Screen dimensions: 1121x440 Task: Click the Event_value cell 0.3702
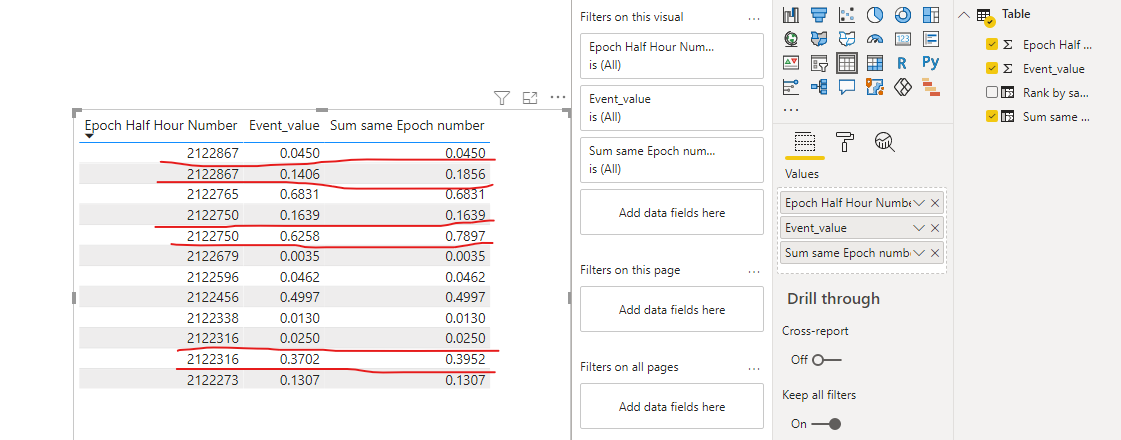click(300, 359)
